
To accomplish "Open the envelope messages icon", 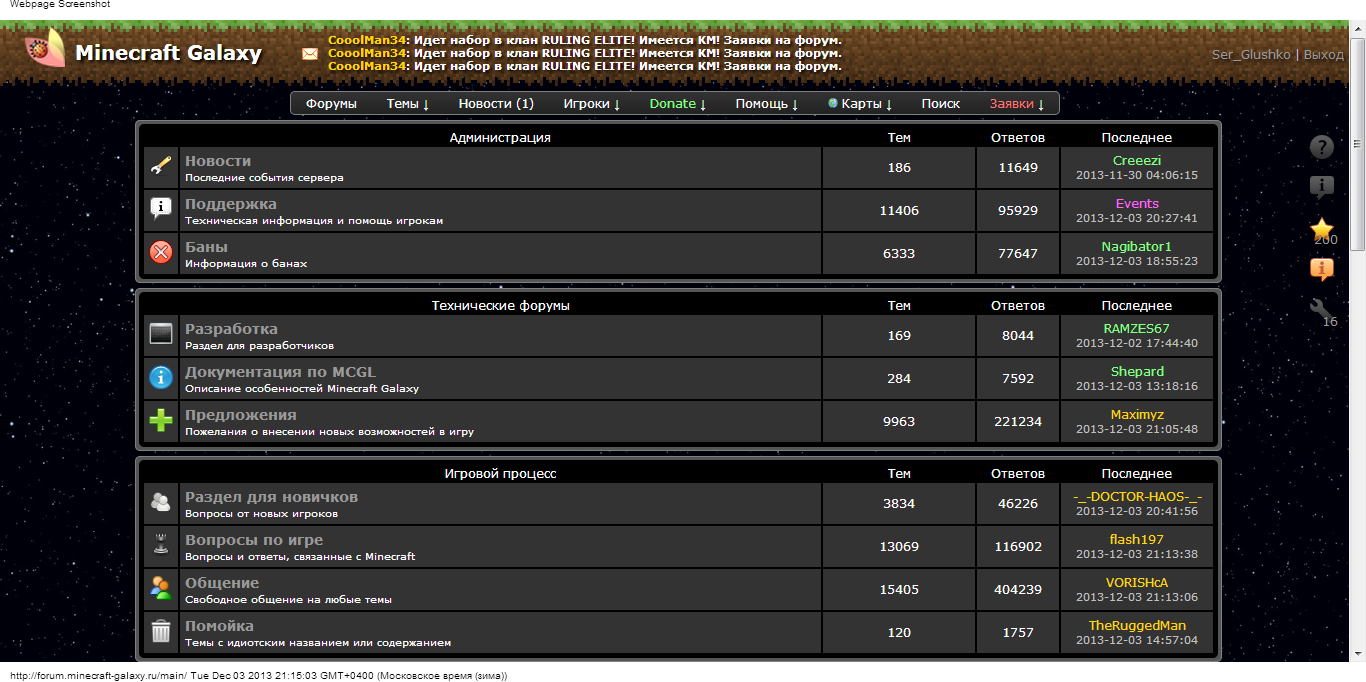I will [x=310, y=54].
